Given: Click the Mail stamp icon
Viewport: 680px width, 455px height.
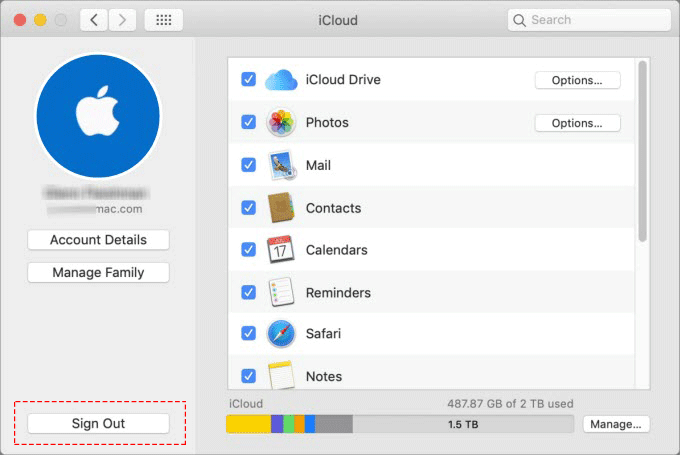Looking at the screenshot, I should [282, 165].
